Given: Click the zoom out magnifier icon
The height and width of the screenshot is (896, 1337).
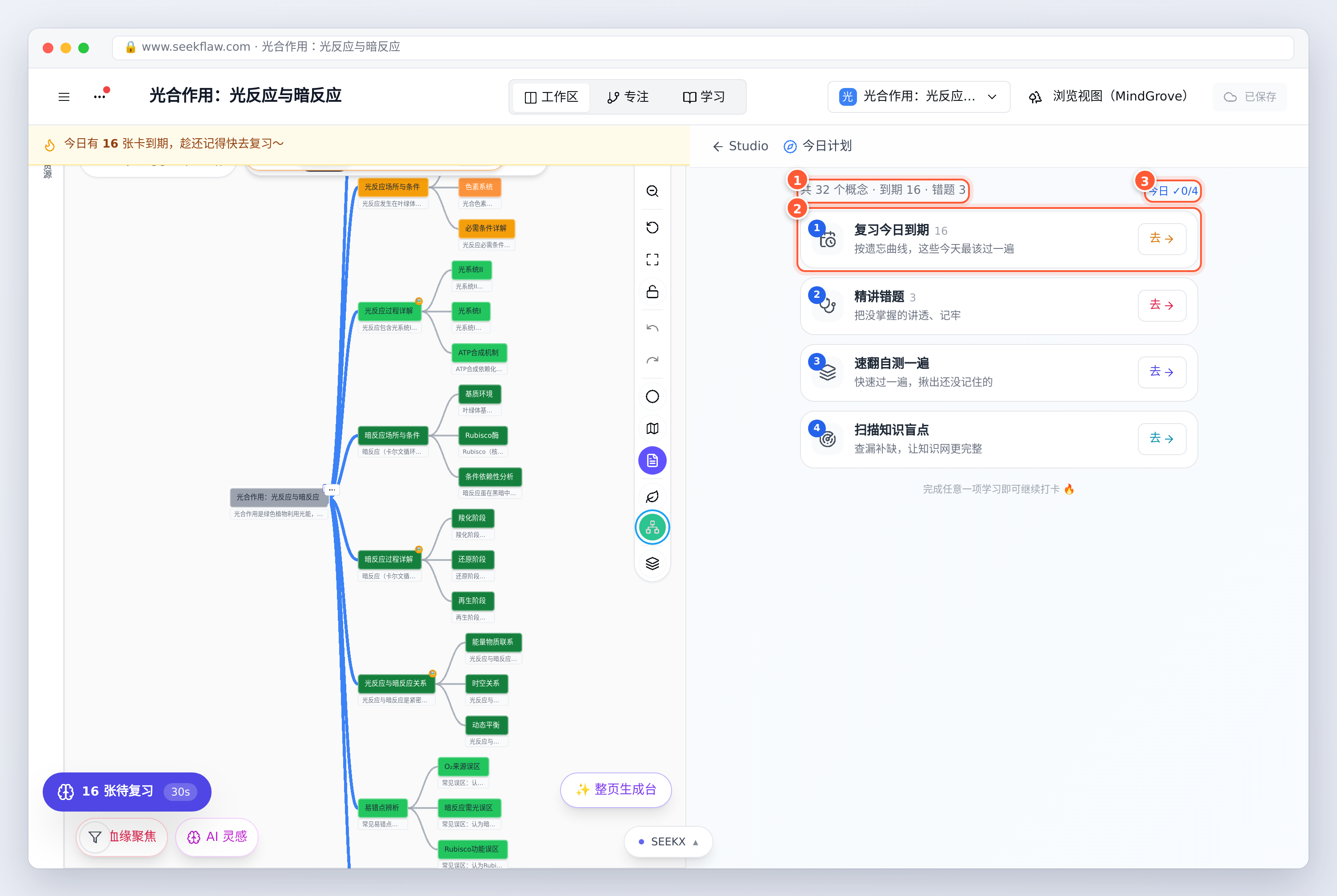Looking at the screenshot, I should pyautogui.click(x=652, y=191).
